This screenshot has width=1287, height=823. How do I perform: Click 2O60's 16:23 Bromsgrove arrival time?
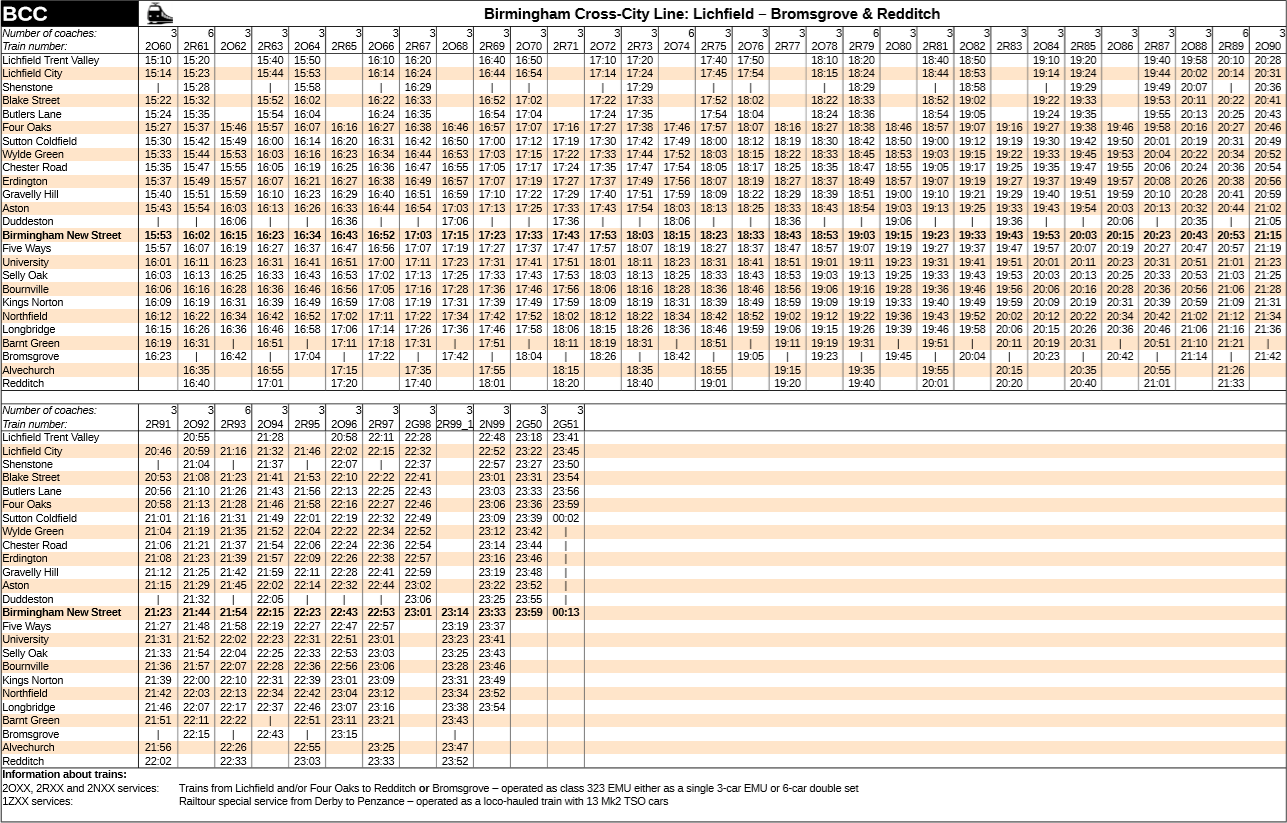tap(158, 357)
